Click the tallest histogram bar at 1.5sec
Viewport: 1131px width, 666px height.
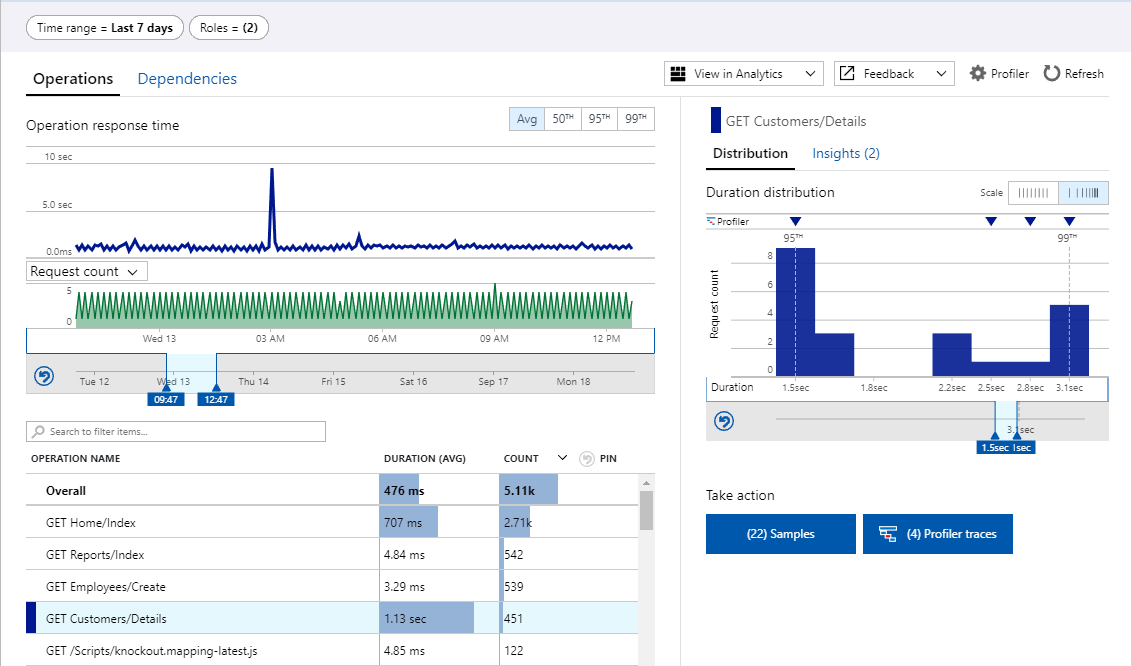point(796,312)
